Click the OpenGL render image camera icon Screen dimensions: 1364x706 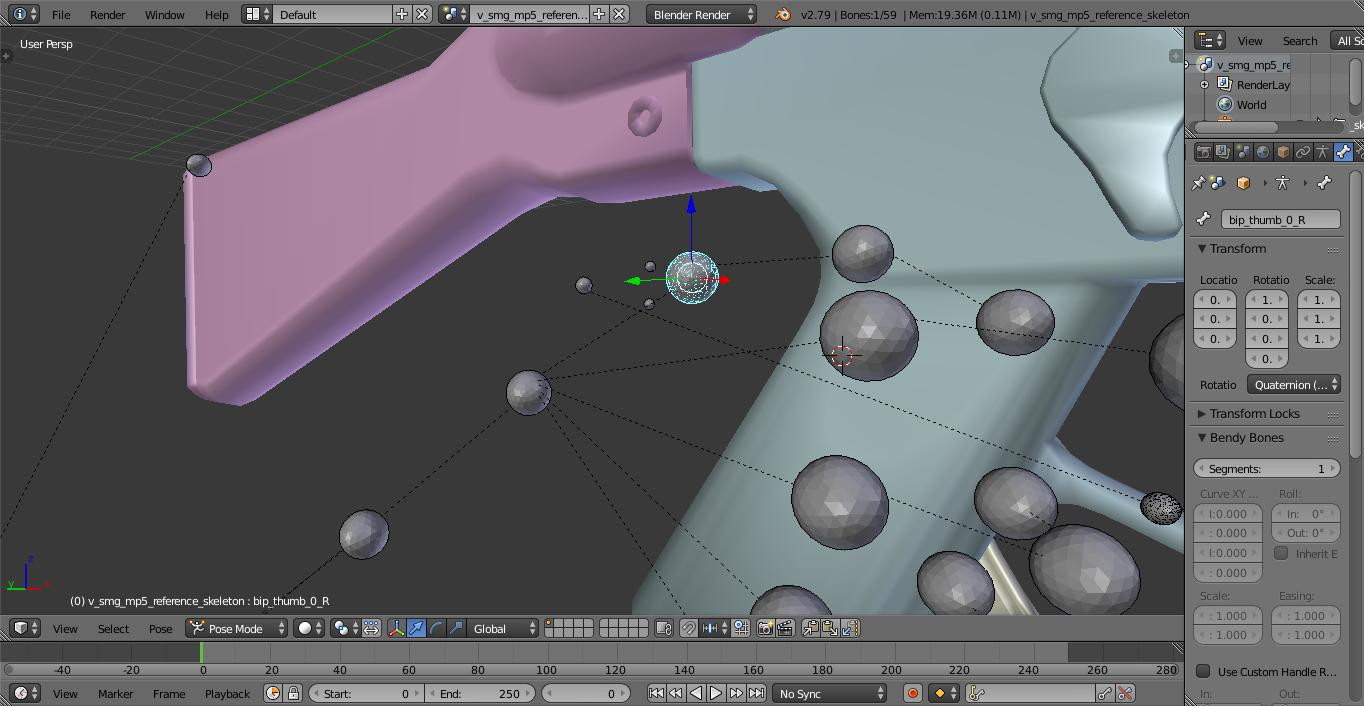tap(765, 628)
